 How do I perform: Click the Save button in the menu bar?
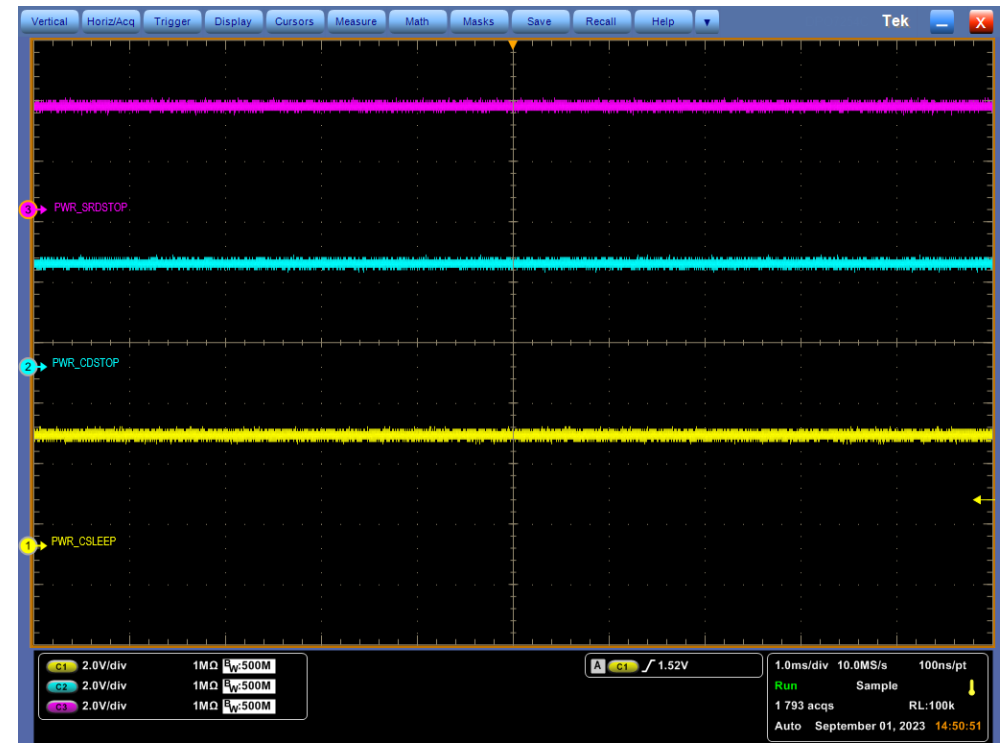[x=539, y=21]
